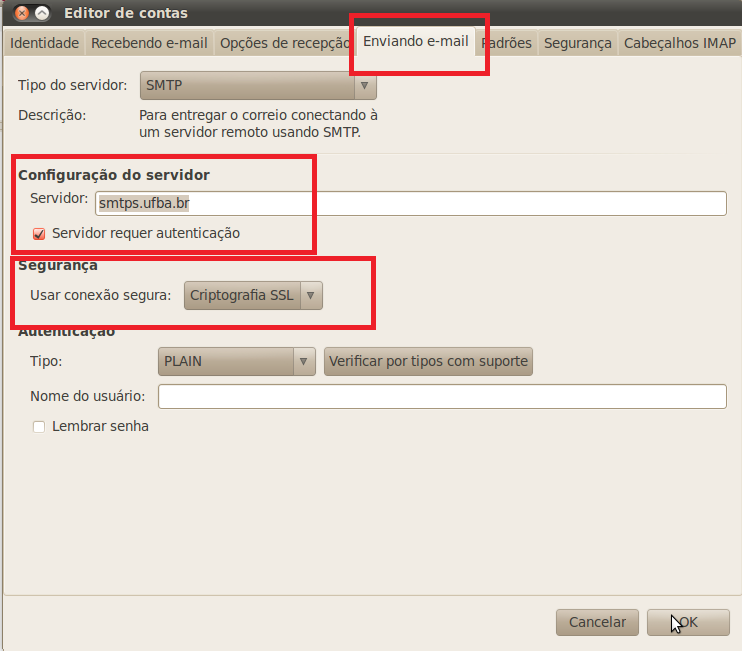Expand the PLAIN authentication type dropdown
Viewport: 742px width, 651px height.
[x=237, y=361]
